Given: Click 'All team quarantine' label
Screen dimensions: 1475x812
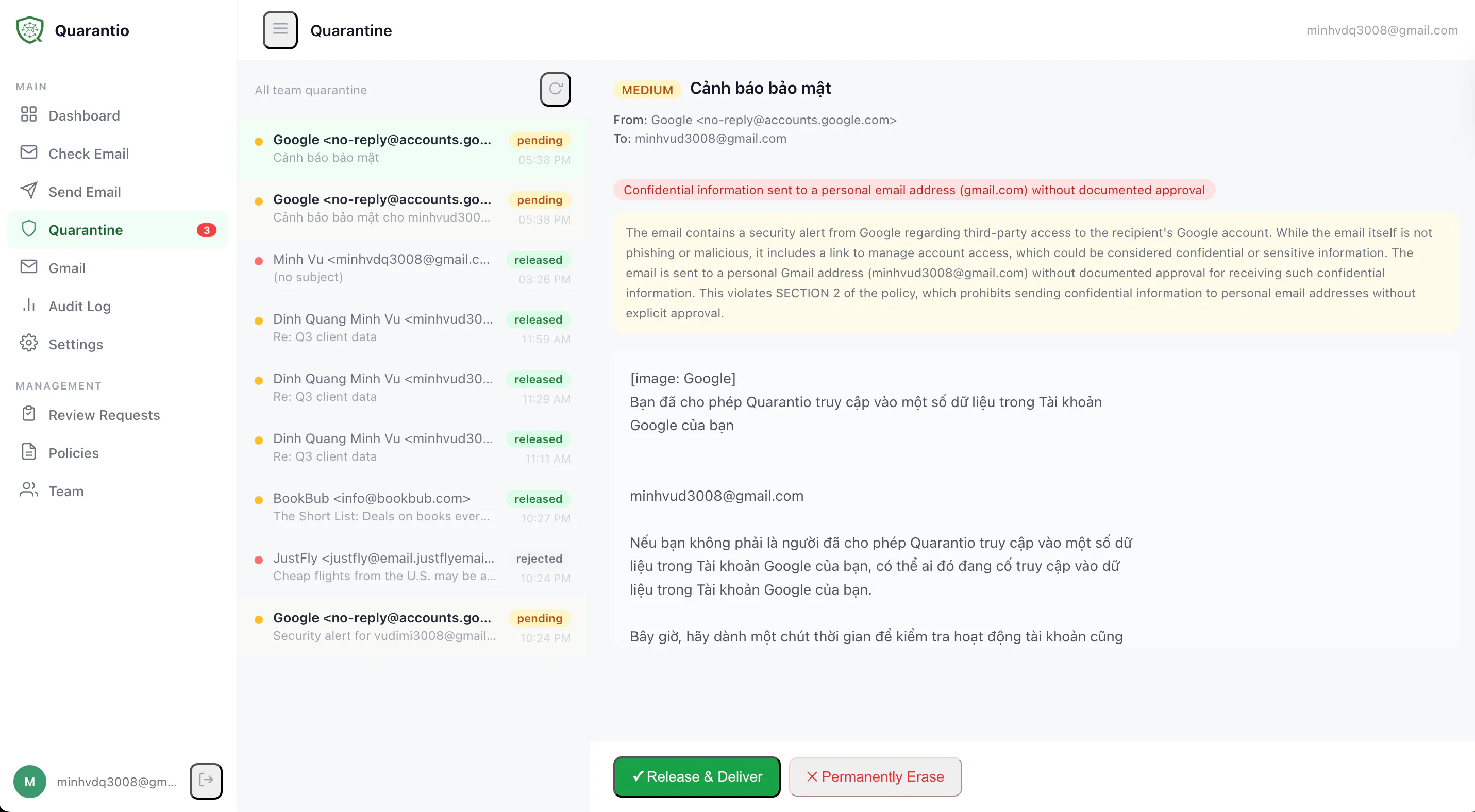Looking at the screenshot, I should pos(311,90).
